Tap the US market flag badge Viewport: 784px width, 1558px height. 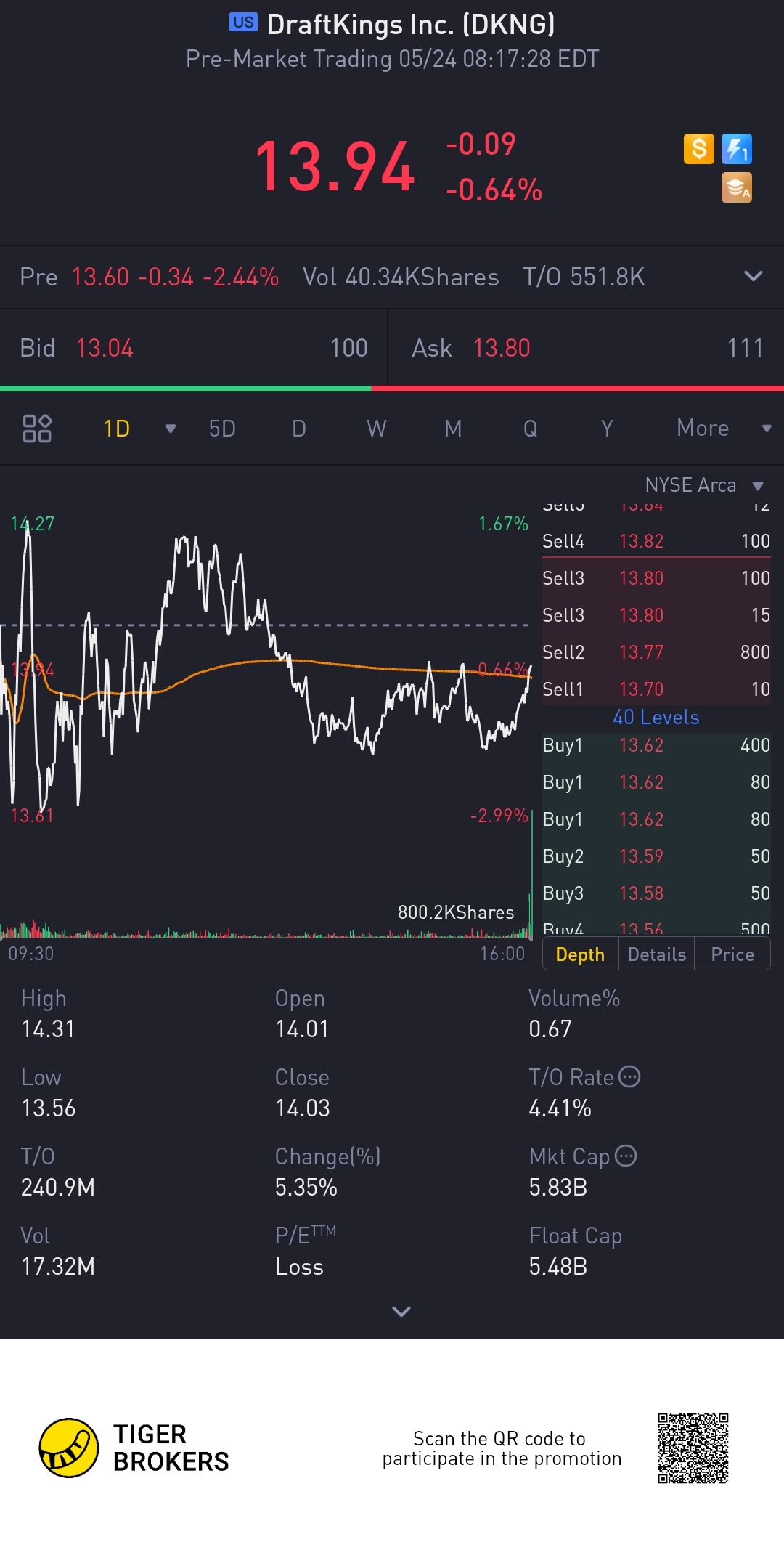pos(243,23)
